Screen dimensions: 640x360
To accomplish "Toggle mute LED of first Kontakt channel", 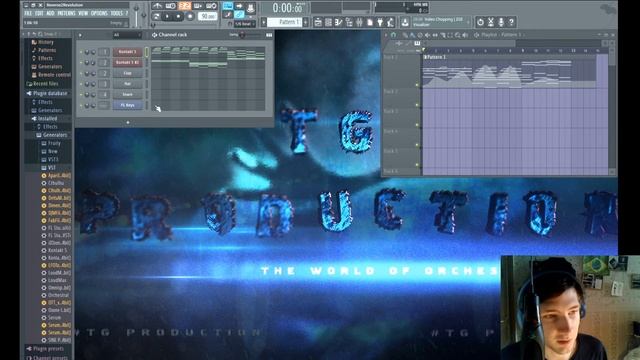I will tap(81, 52).
